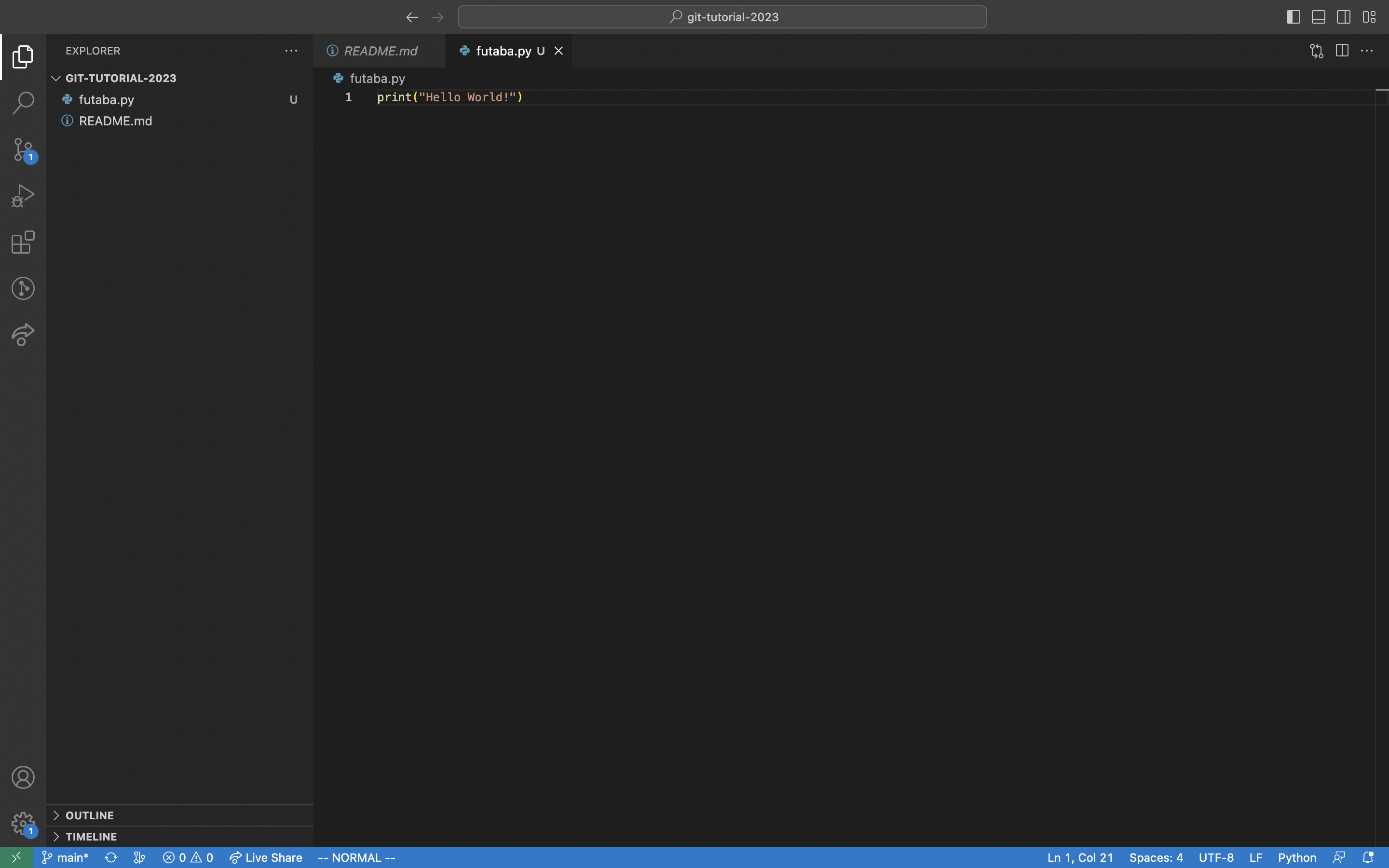1389x868 pixels.
Task: Click the git-tutorial-2023 command center search box
Action: point(722,17)
